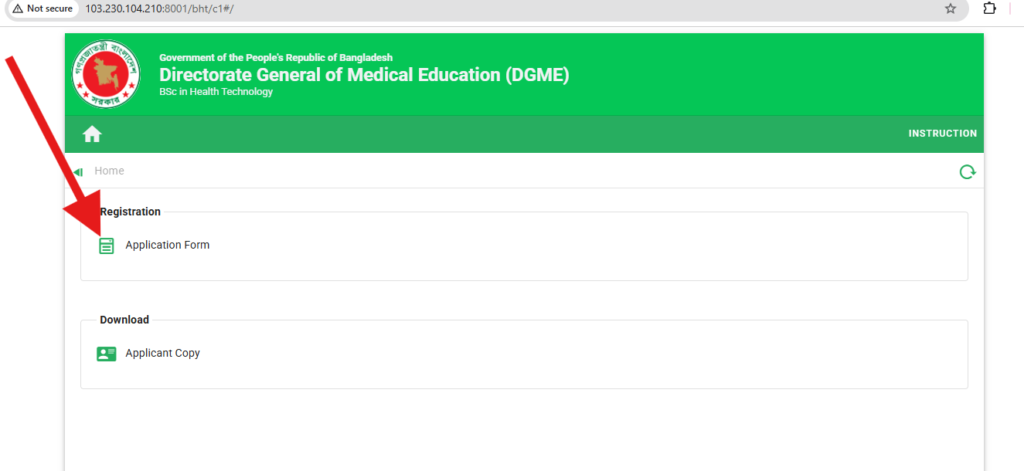The image size is (1024, 471).
Task: Click the Registration section heading
Action: click(x=130, y=212)
